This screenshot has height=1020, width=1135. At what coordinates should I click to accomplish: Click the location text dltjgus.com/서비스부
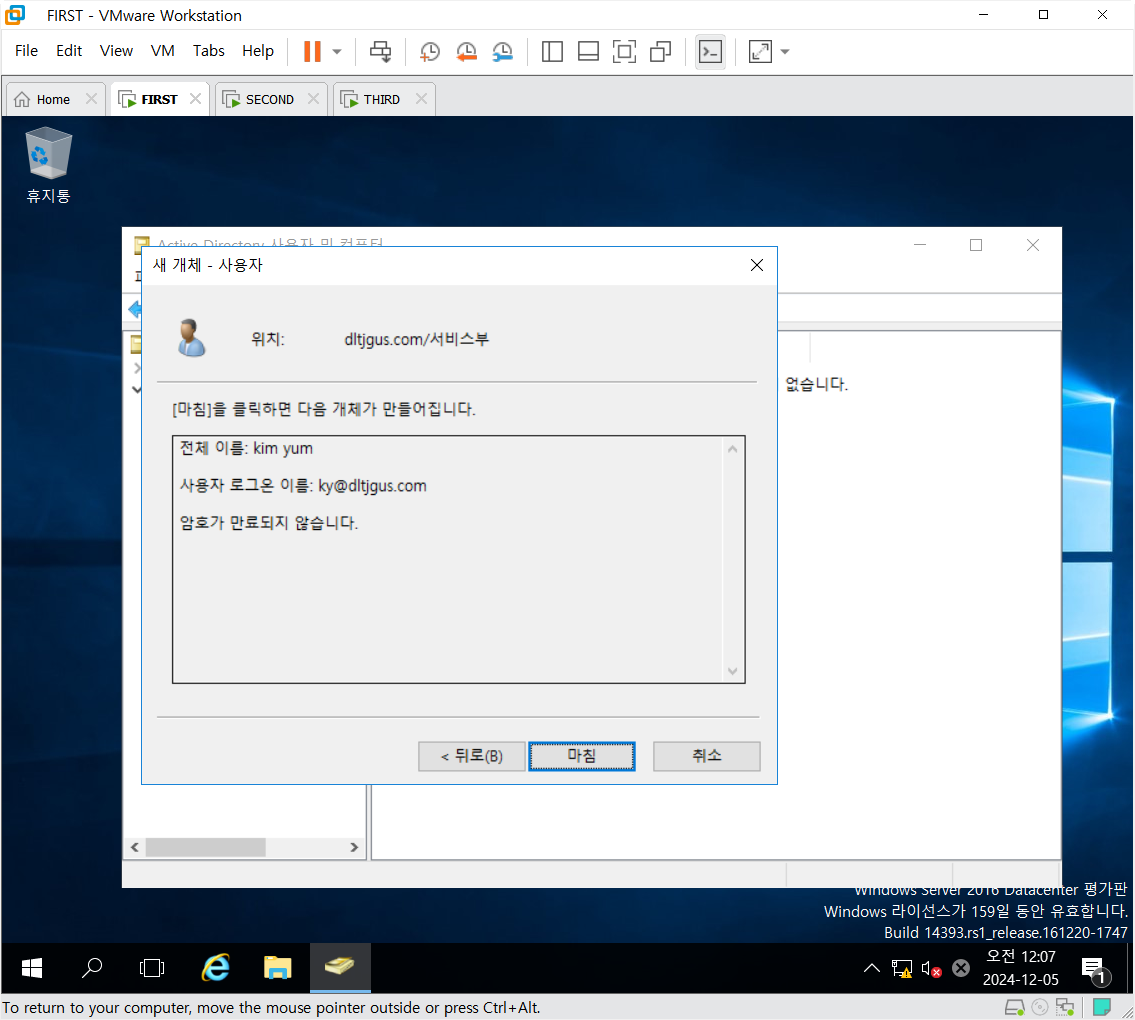(x=417, y=339)
